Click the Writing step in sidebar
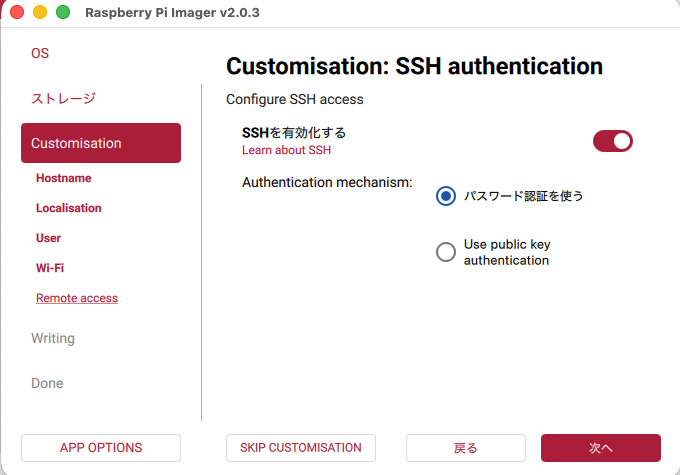This screenshot has height=475, width=680. [x=53, y=338]
